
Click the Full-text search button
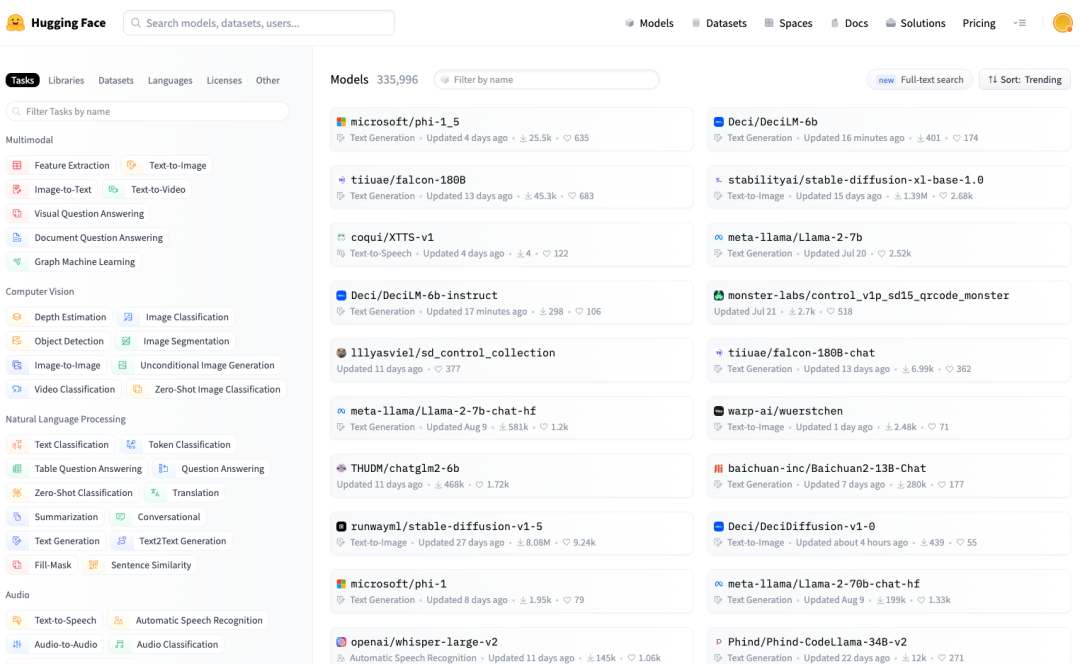[920, 80]
